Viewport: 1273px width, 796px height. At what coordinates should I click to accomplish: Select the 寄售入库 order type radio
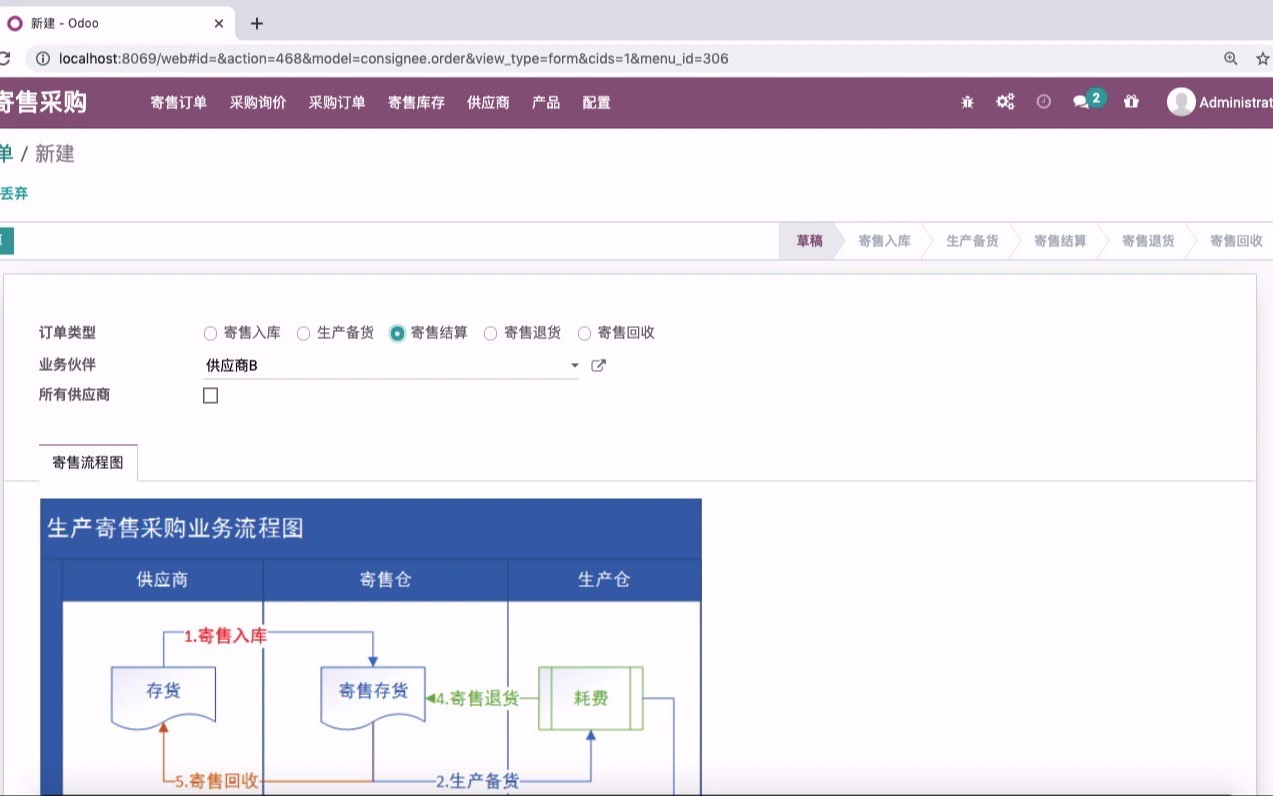[210, 333]
